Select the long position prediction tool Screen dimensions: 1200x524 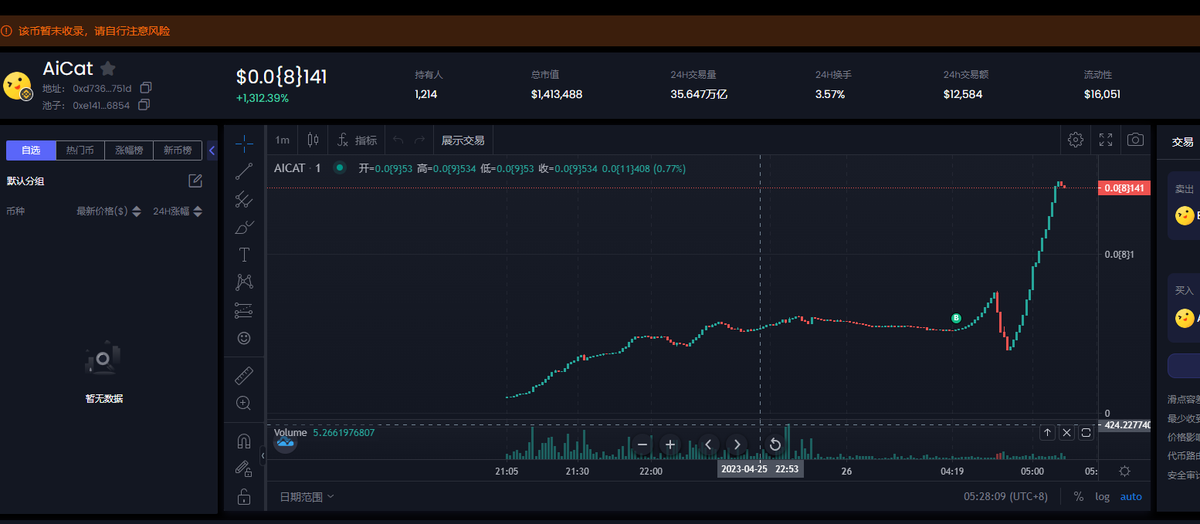pyautogui.click(x=244, y=310)
